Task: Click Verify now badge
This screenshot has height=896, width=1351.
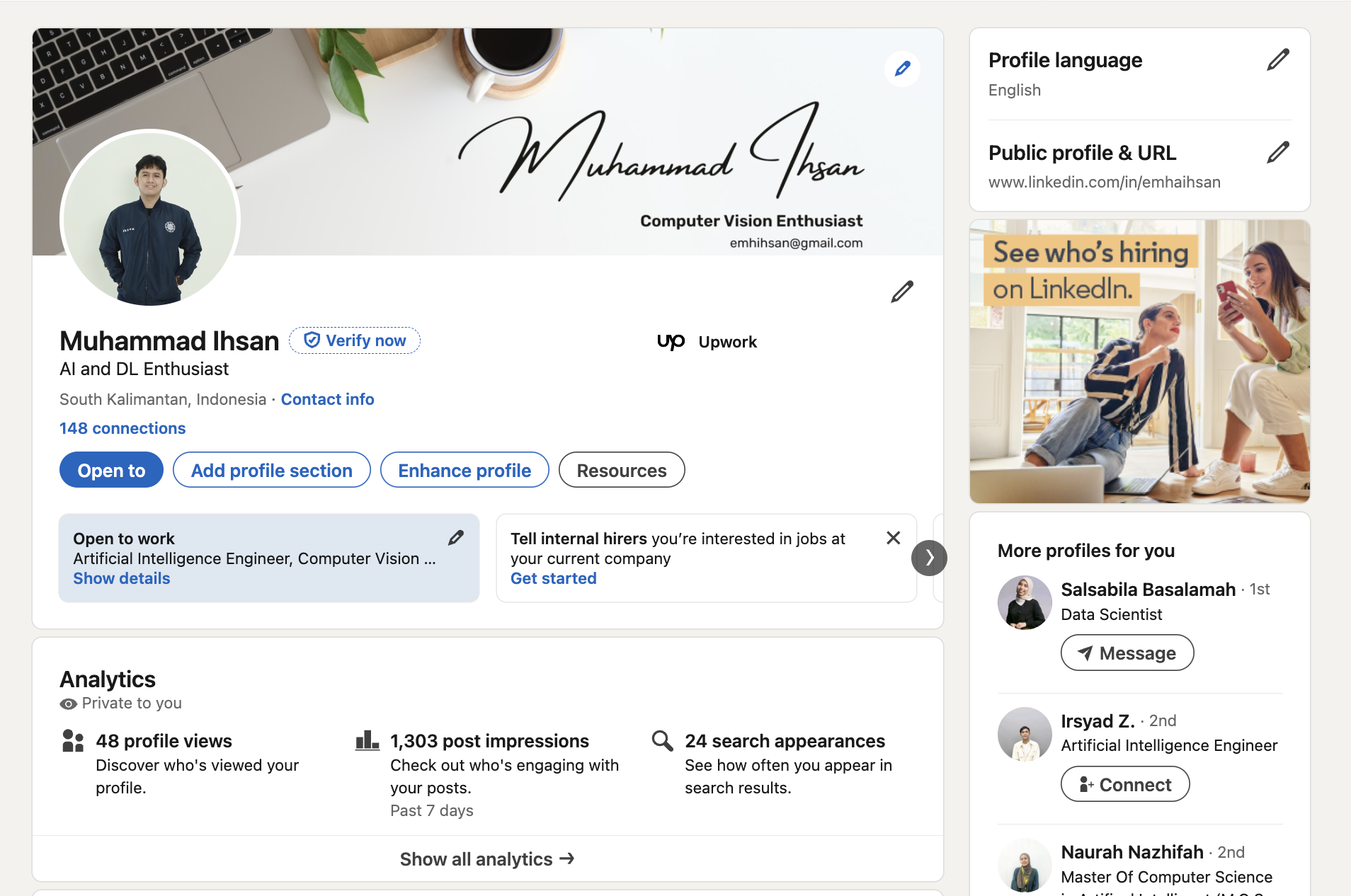Action: (355, 340)
